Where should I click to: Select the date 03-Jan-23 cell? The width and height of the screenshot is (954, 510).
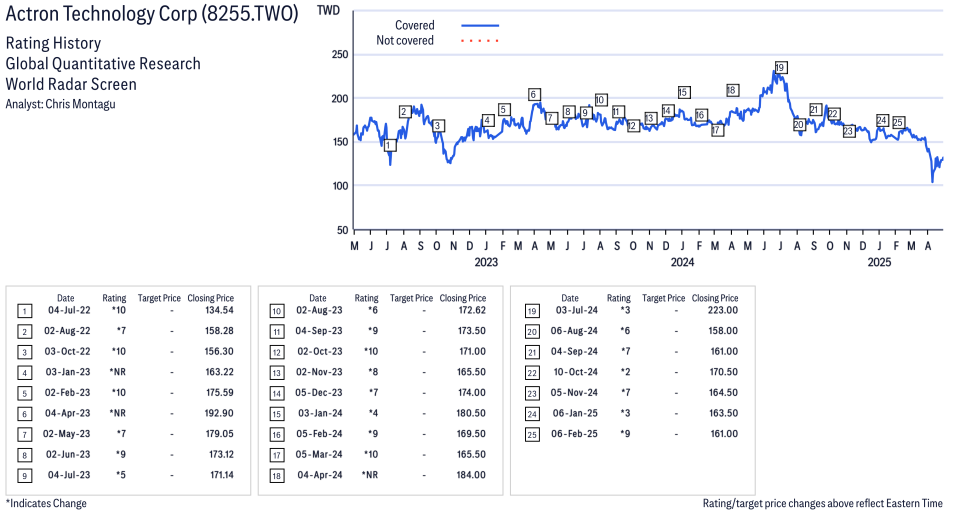[x=68, y=372]
